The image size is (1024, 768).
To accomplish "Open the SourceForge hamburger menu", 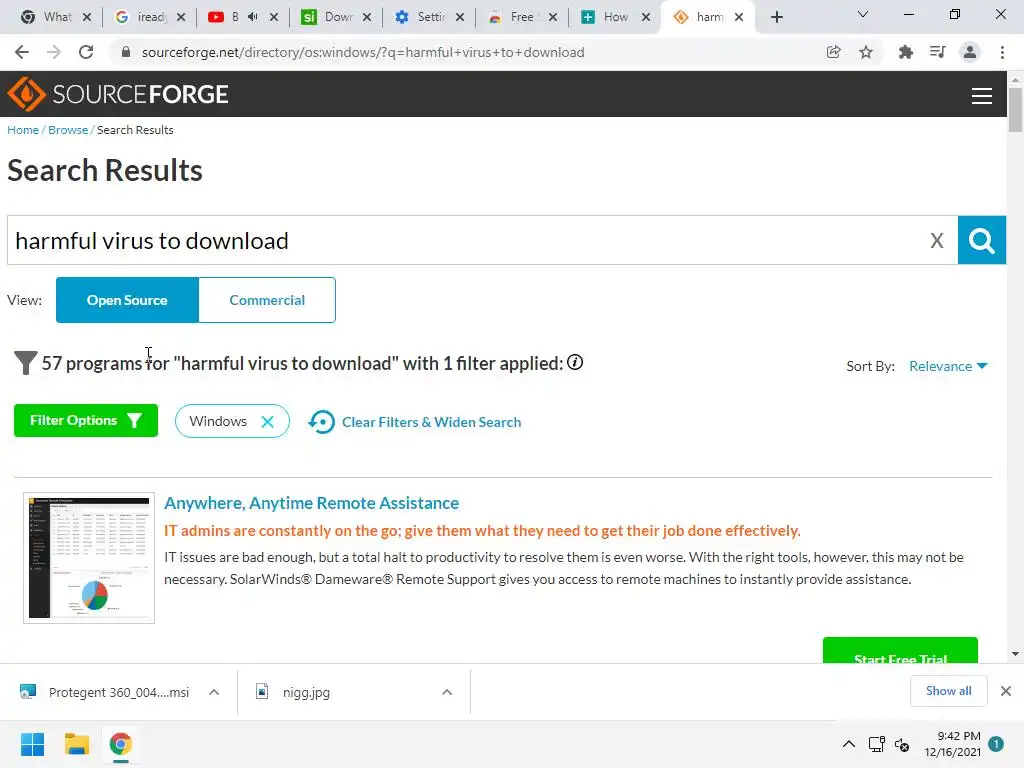I will 981,96.
